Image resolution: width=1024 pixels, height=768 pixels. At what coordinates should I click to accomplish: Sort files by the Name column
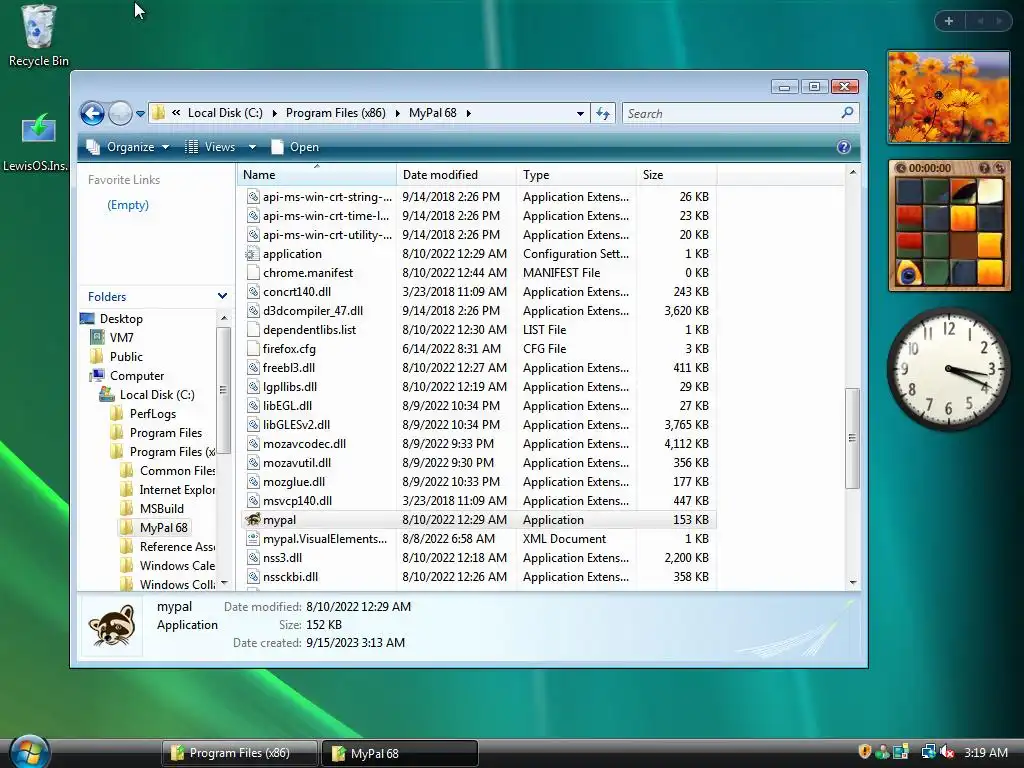point(316,174)
